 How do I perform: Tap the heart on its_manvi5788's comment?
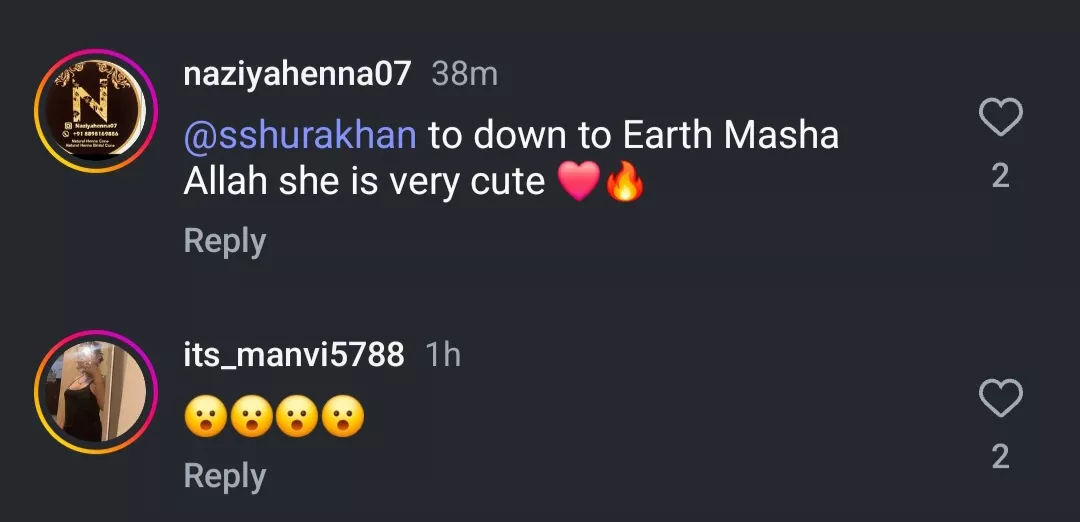(x=999, y=399)
